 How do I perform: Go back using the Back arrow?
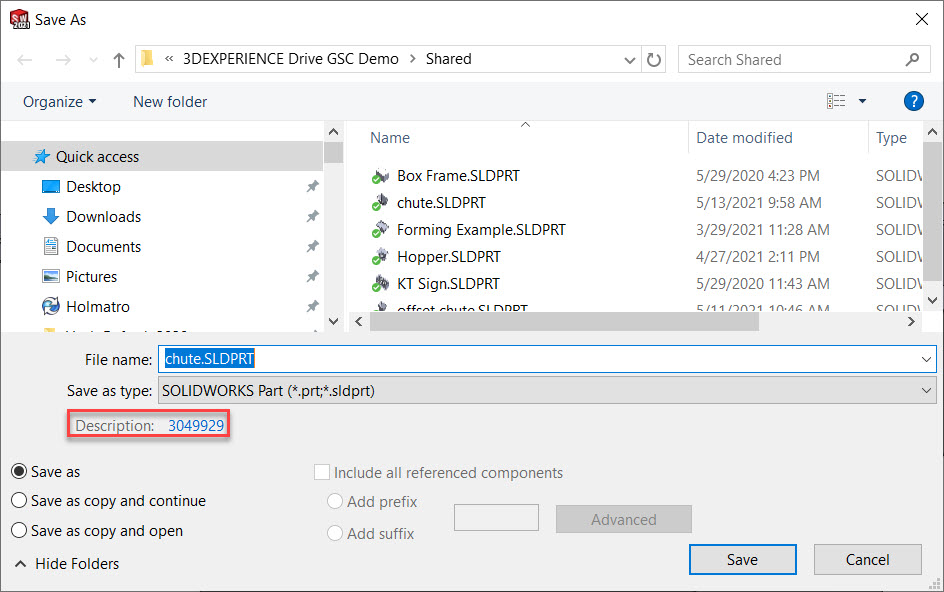[25, 60]
